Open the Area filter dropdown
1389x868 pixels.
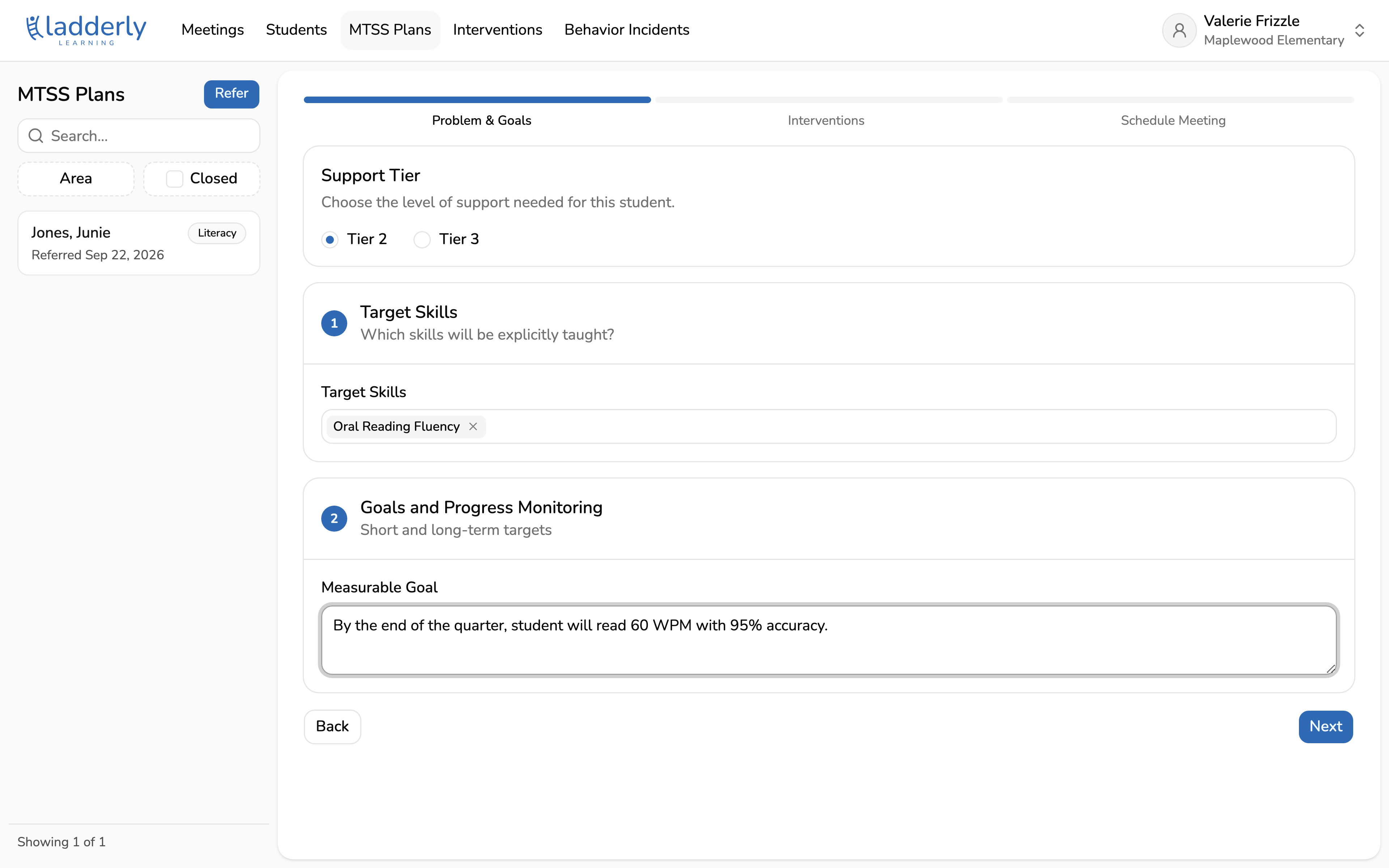click(76, 179)
